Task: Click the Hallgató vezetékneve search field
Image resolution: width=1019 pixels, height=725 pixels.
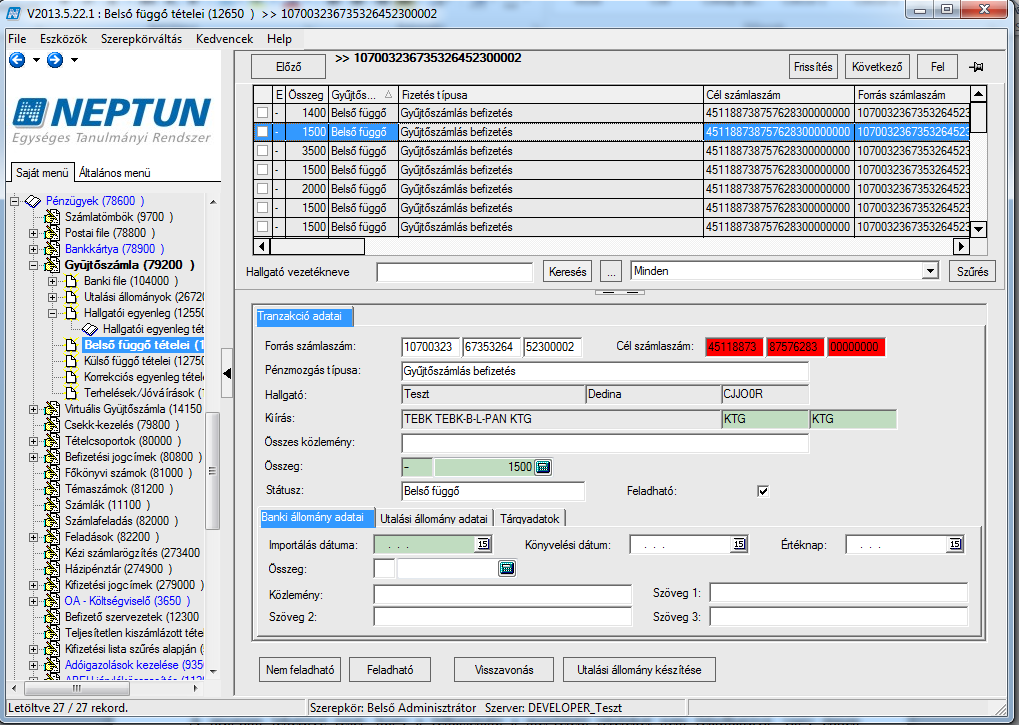Action: (x=454, y=272)
